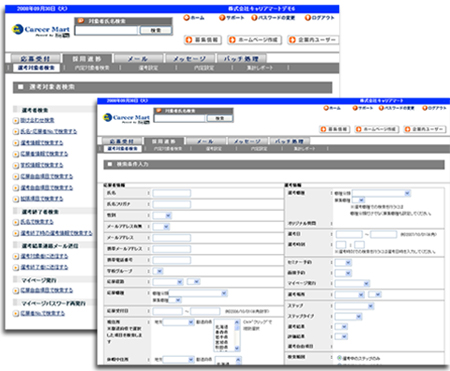Viewport: 450px width, 371px height.
Task: Open the セミナー予約 dropdown
Action: point(343,263)
